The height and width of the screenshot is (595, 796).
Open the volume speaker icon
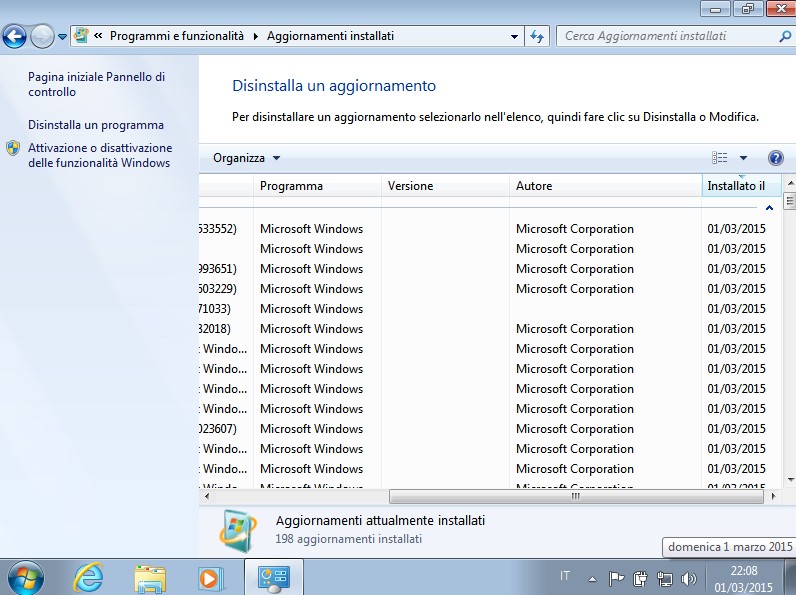pos(689,578)
